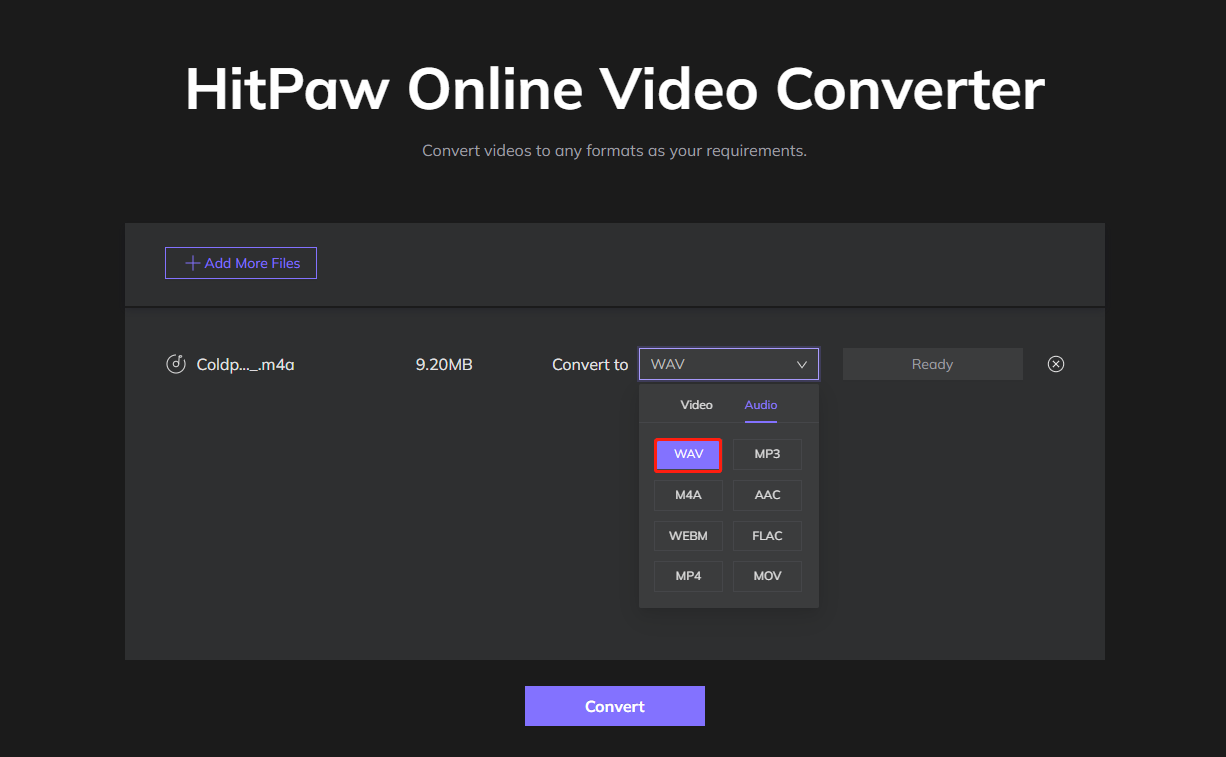This screenshot has width=1226, height=757.
Task: Click the HitPaw Online Video Converter heading
Action: [x=615, y=89]
